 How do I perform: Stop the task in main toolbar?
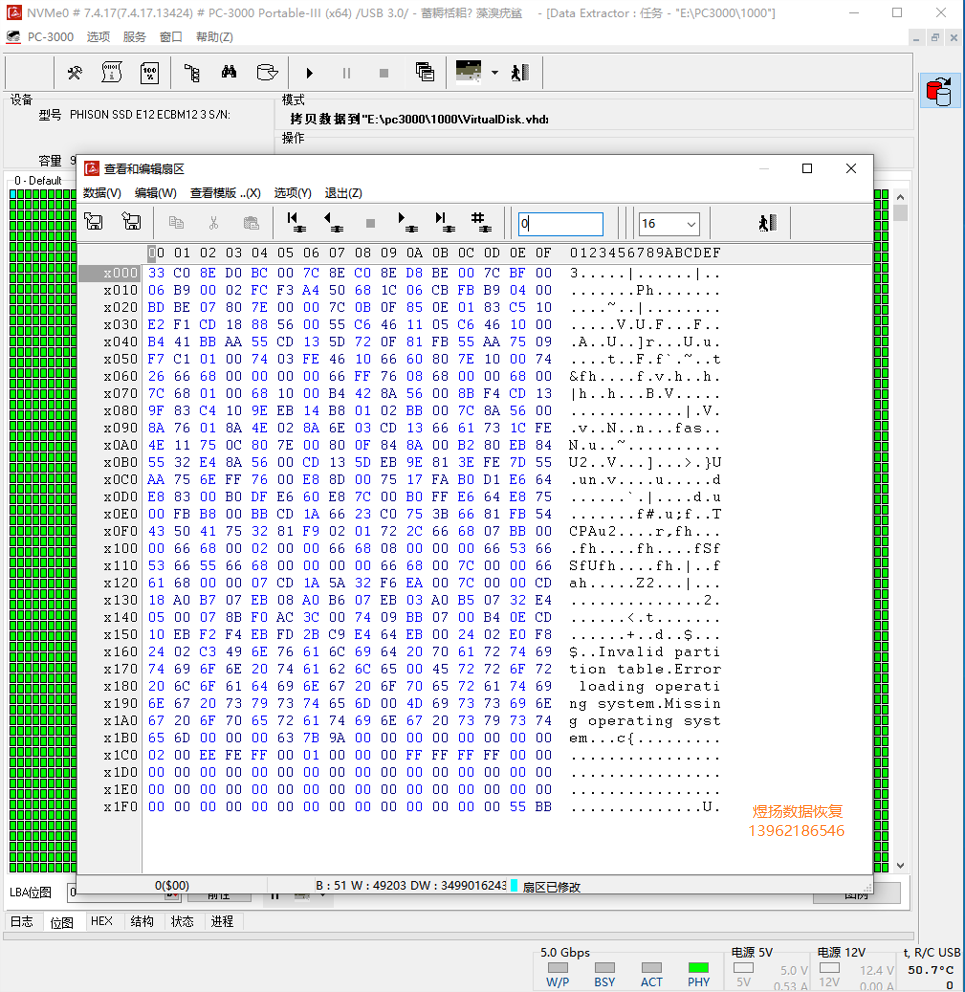(383, 73)
